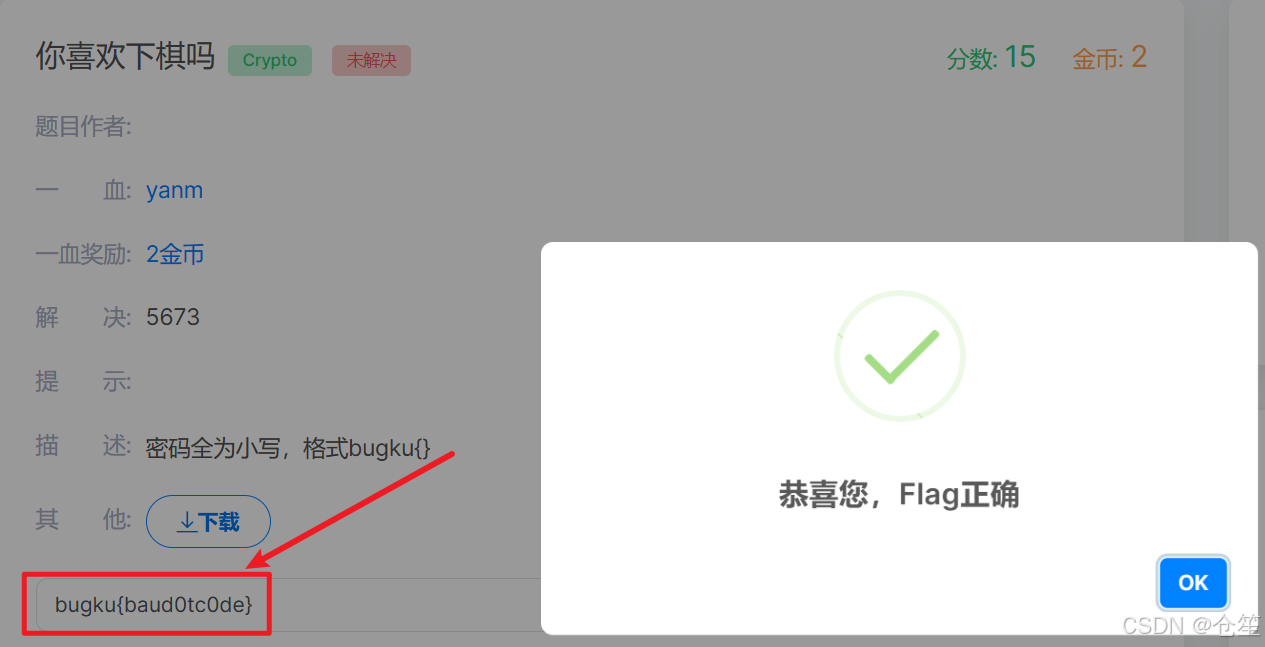Click the 提示 hint label
This screenshot has height=647, width=1265.
[x=84, y=381]
